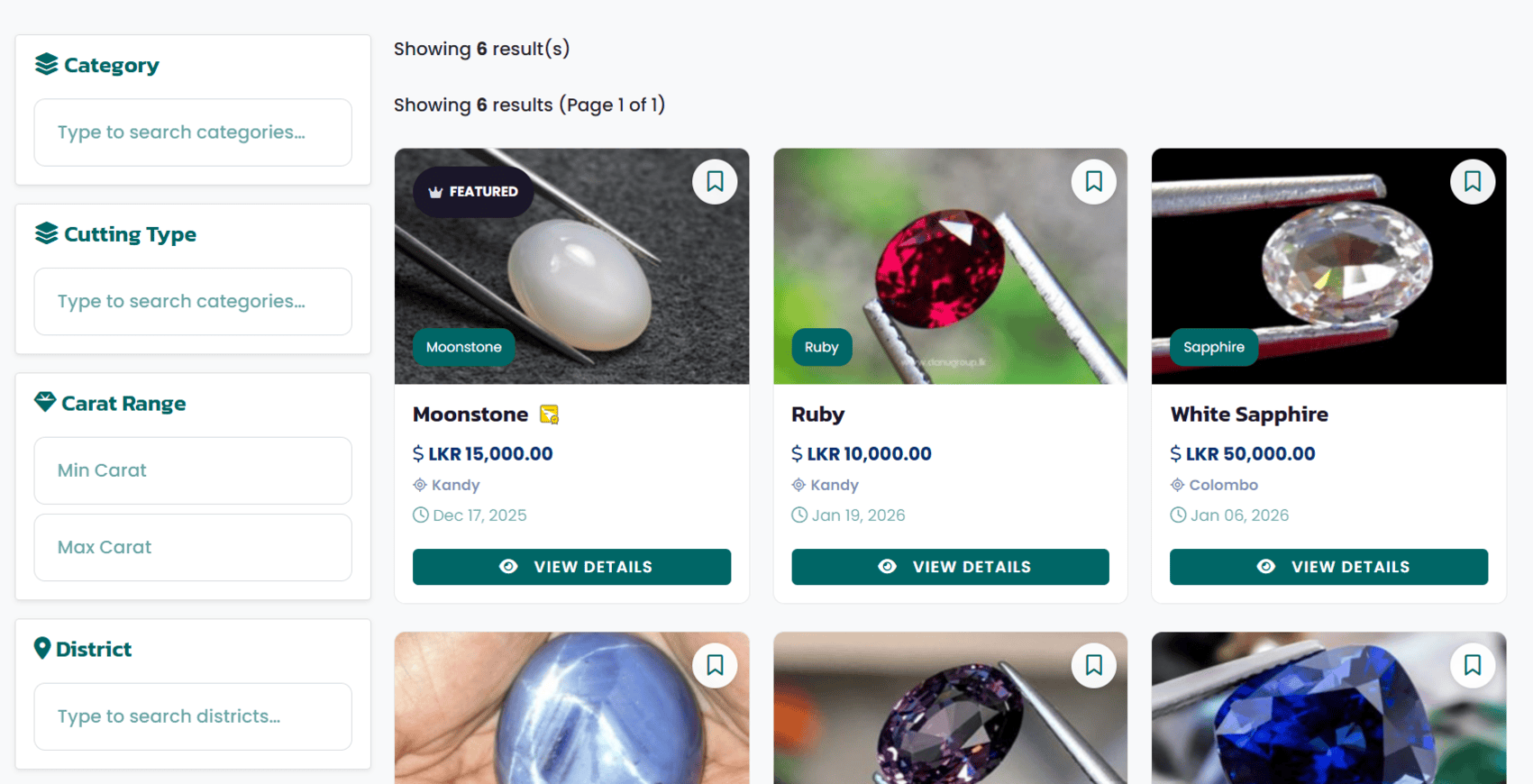Click the category search input field
1533x784 pixels.
(192, 132)
